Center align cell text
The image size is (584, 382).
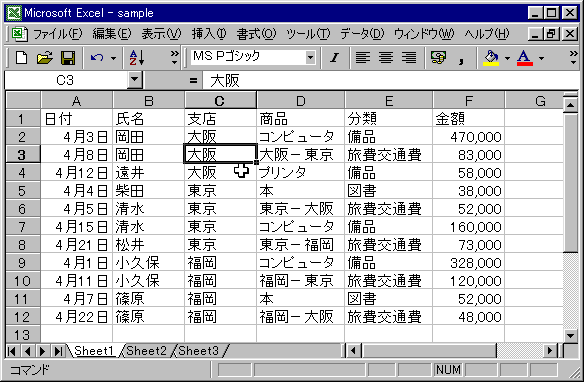tap(385, 58)
